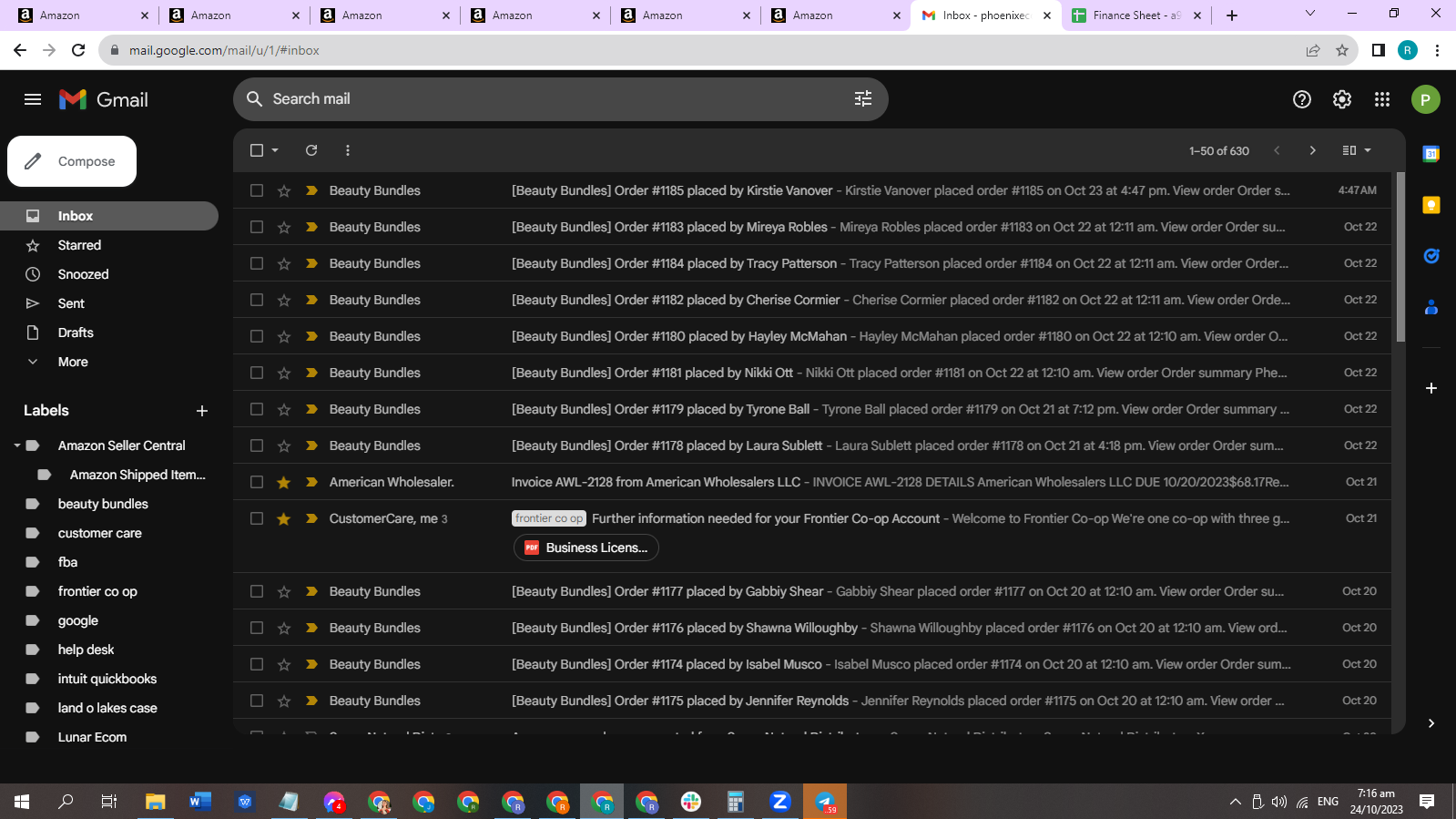Screen dimensions: 1456x819
Task: Check the Order #1184 Tracy Patterson email
Action: (x=257, y=263)
